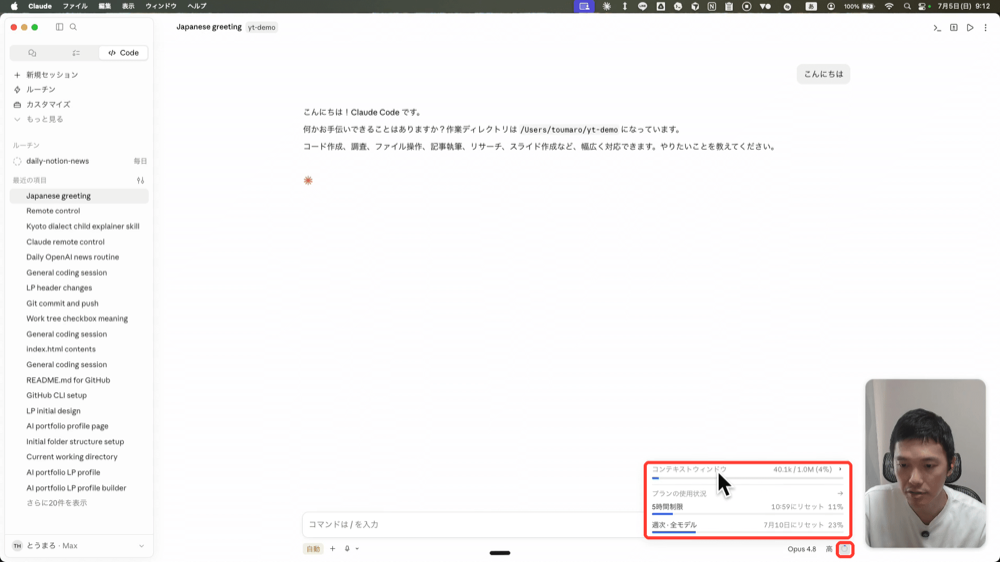Click the screen-share menu bar icon
The image size is (1000, 562).
[584, 6]
